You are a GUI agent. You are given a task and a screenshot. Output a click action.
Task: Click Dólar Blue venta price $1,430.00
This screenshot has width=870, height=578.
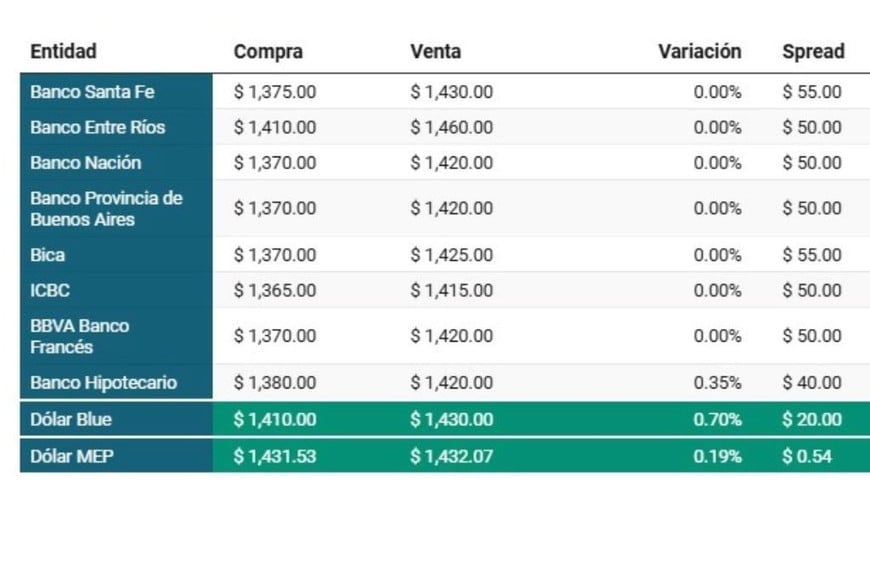452,419
